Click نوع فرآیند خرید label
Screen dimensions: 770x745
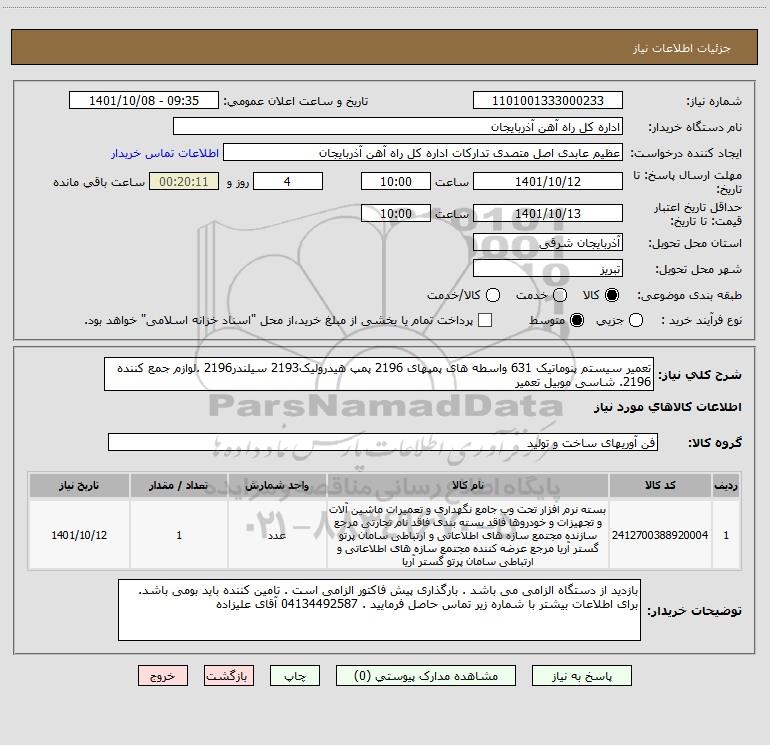pos(701,320)
